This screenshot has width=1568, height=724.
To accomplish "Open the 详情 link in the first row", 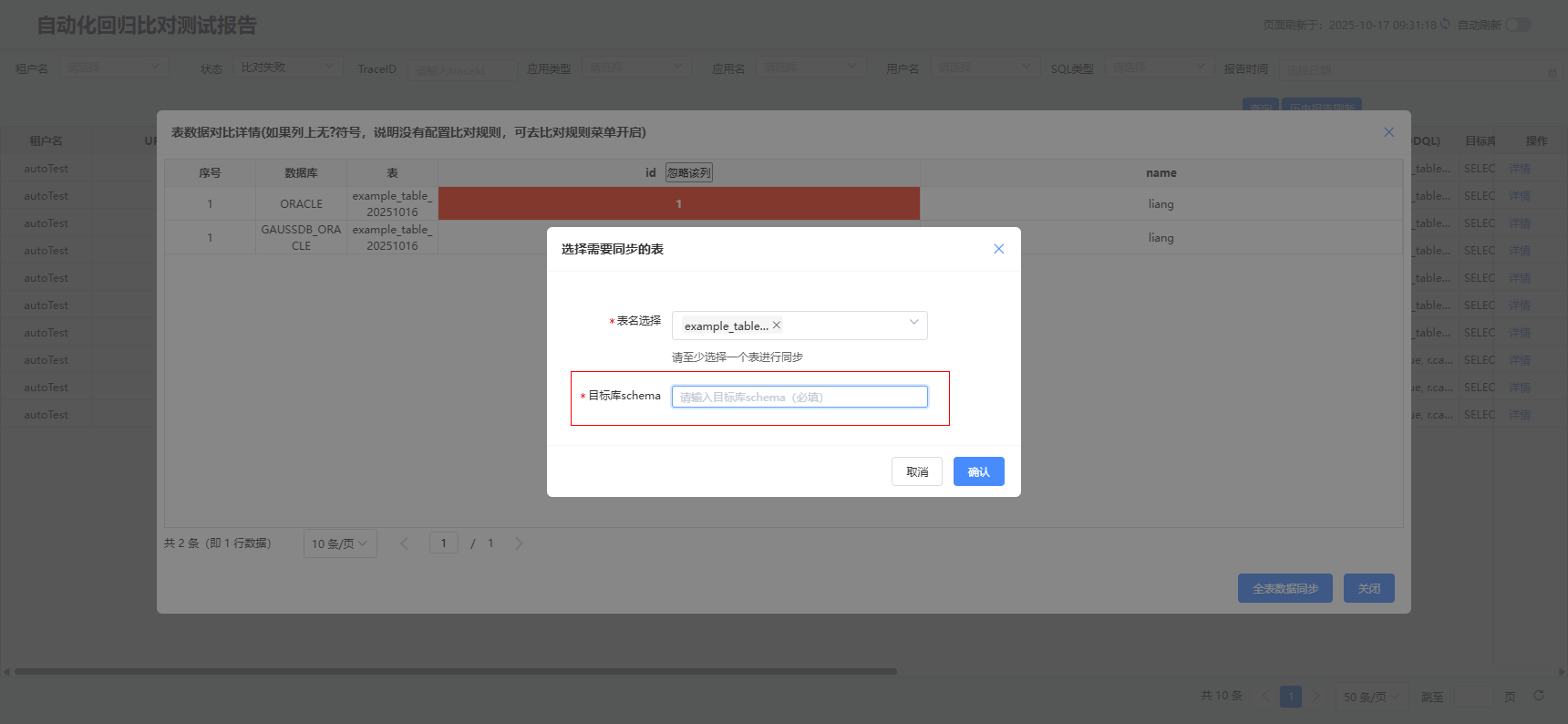I will pyautogui.click(x=1519, y=169).
